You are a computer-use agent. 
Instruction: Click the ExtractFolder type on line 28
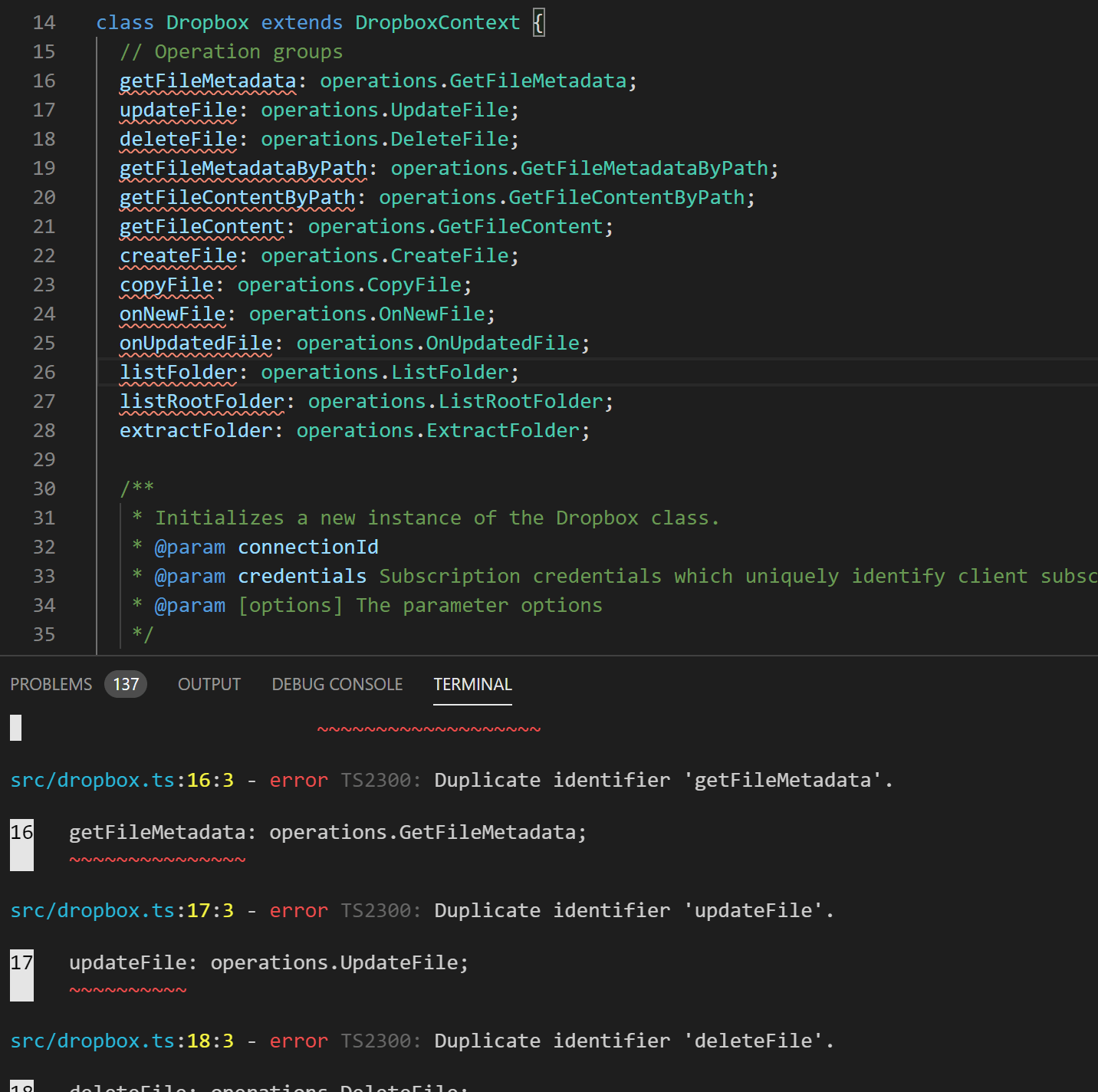click(503, 430)
